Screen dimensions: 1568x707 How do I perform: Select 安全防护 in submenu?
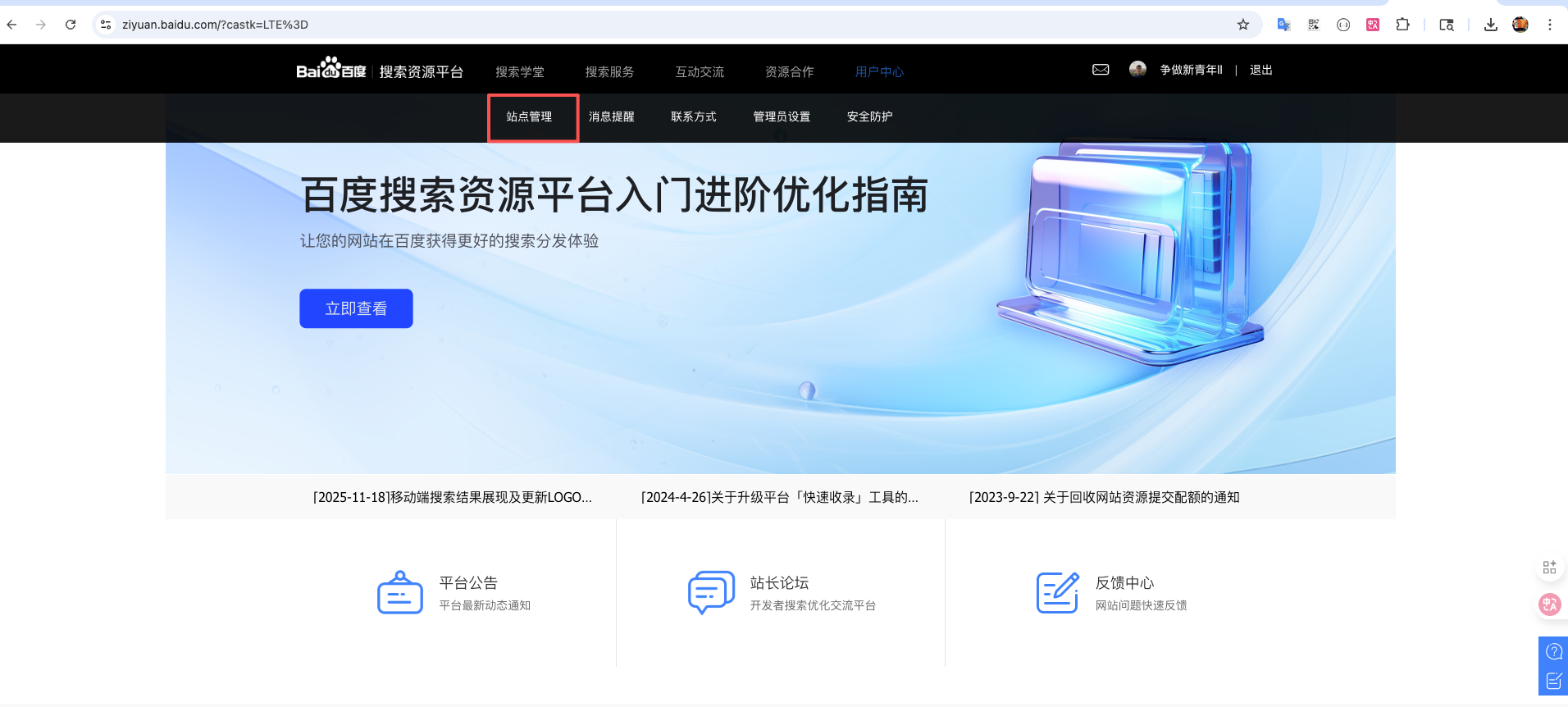pos(869,116)
